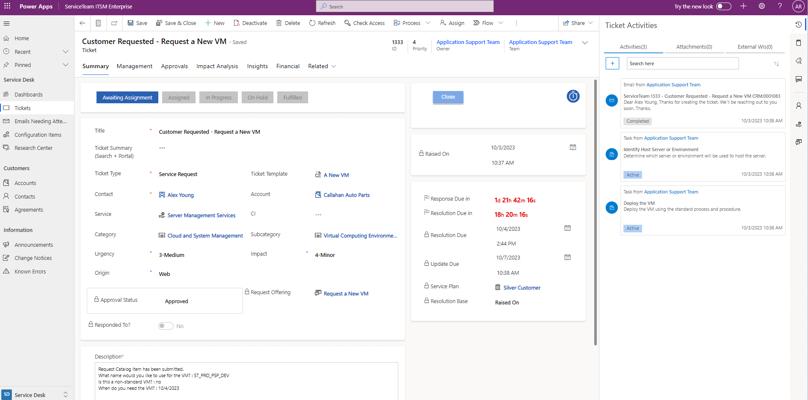Expand the Flow dropdown arrow

[x=500, y=23]
